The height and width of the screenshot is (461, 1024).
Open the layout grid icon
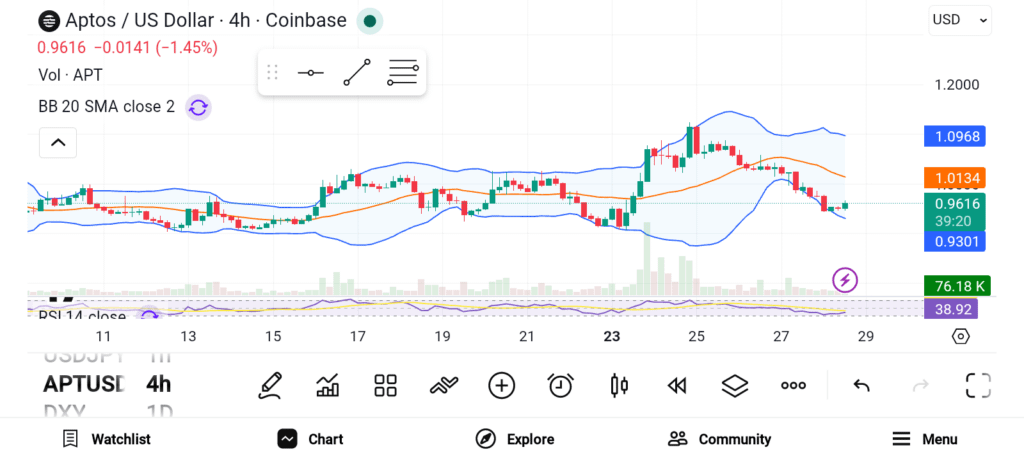(385, 385)
